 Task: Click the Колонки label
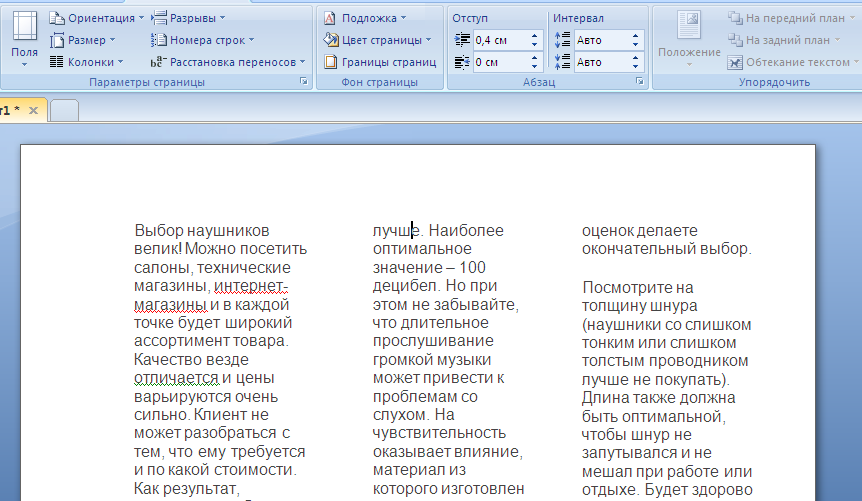(x=91, y=62)
